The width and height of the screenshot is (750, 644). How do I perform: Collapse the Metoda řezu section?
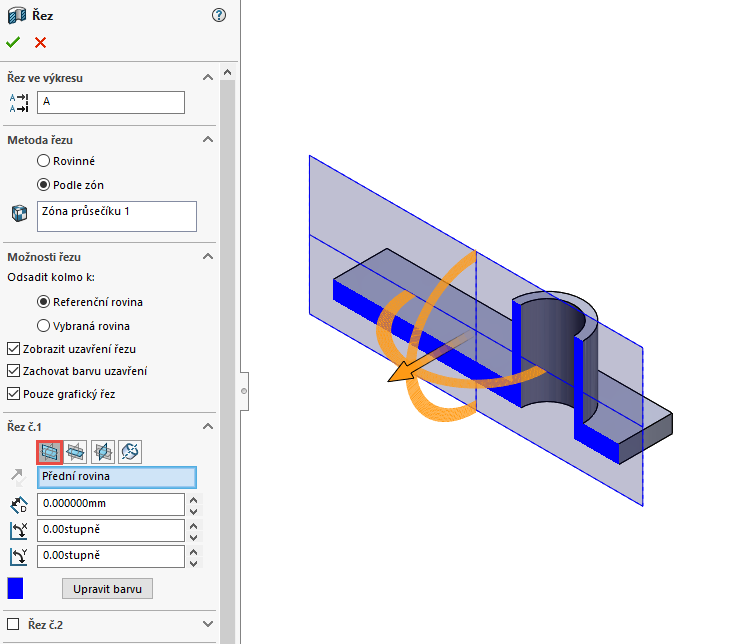pos(208,140)
